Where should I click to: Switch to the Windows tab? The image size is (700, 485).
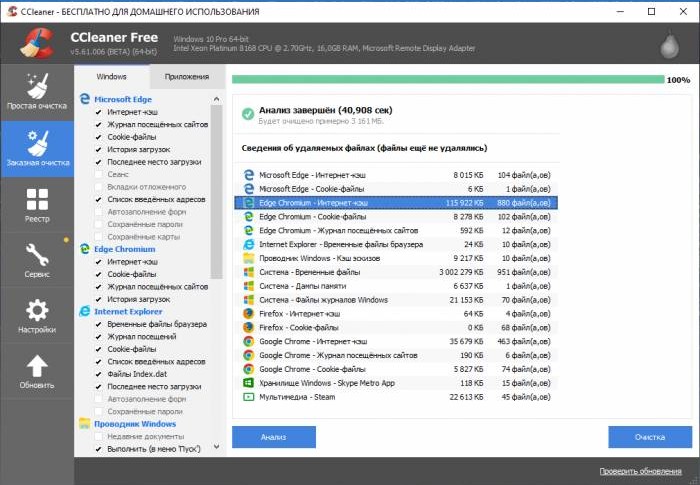(112, 76)
